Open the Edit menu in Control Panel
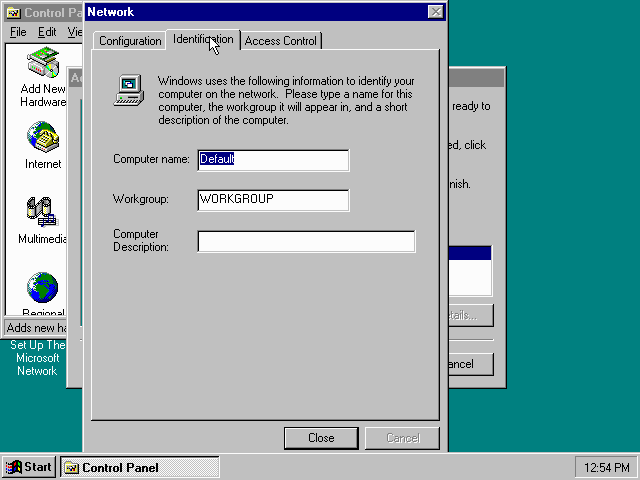Screen dimensions: 640x480 [47, 32]
